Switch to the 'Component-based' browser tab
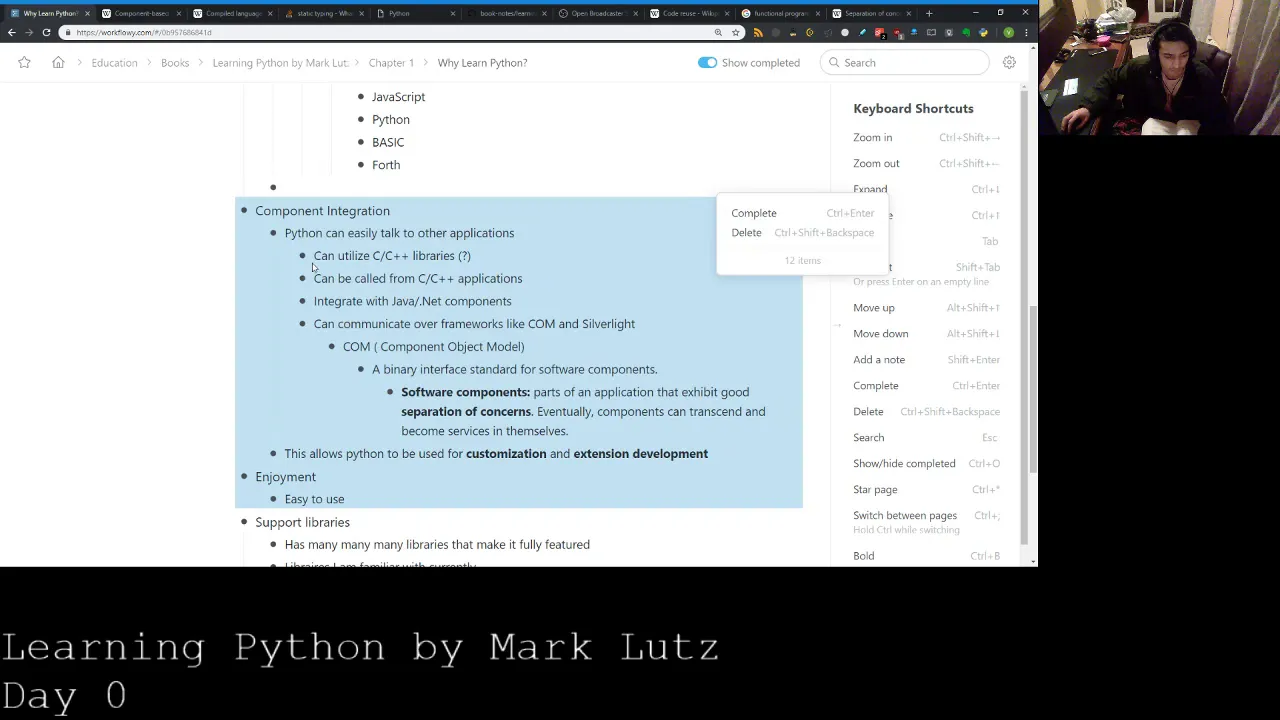This screenshot has width=1280, height=720. click(x=140, y=13)
